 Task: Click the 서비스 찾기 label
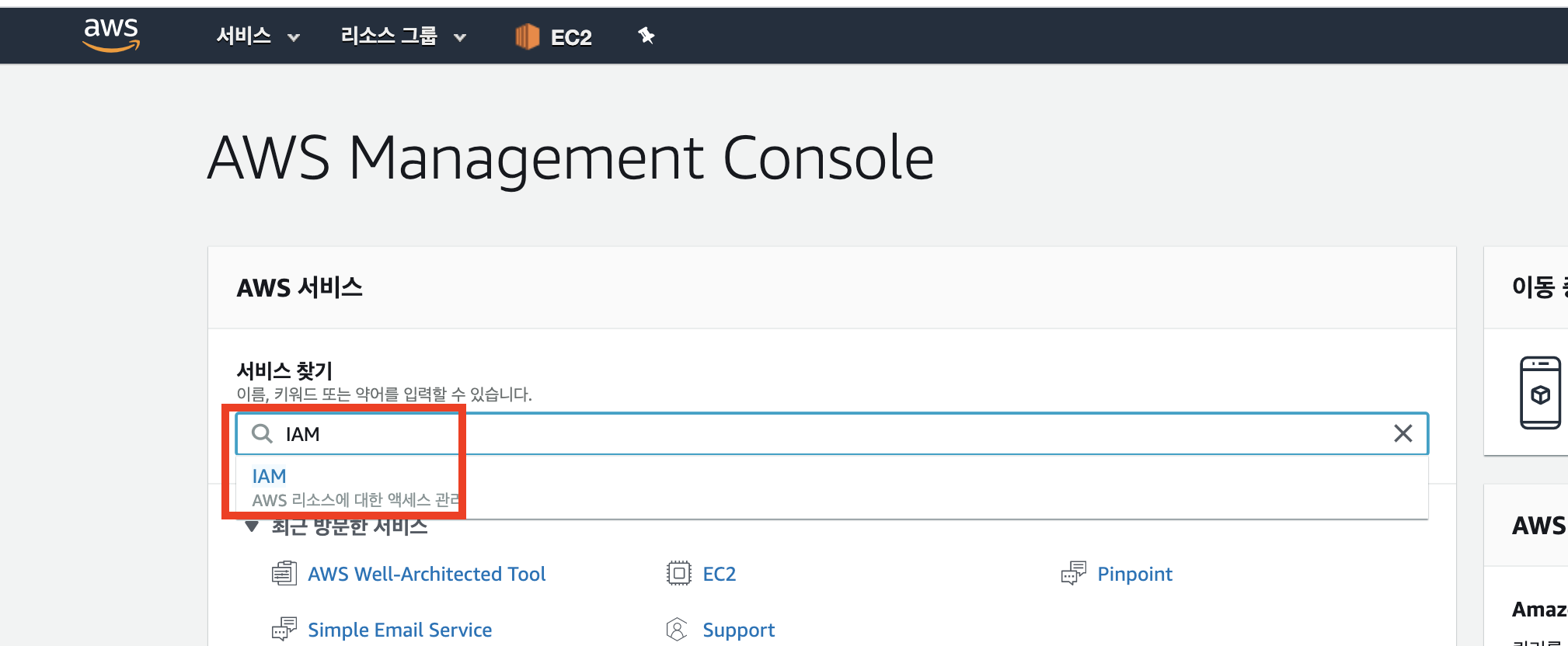point(284,370)
